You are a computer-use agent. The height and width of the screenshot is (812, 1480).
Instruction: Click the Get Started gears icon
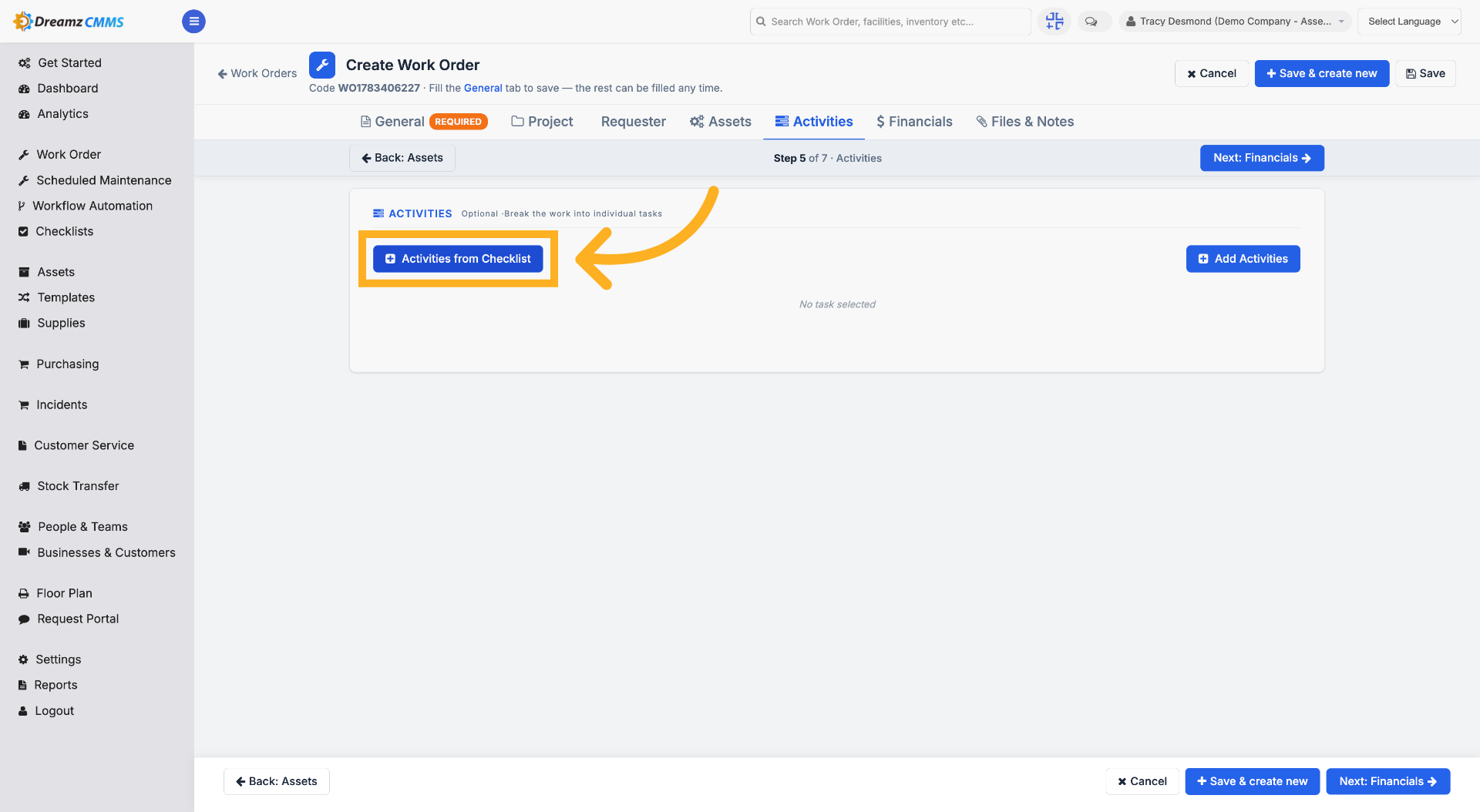25,63
